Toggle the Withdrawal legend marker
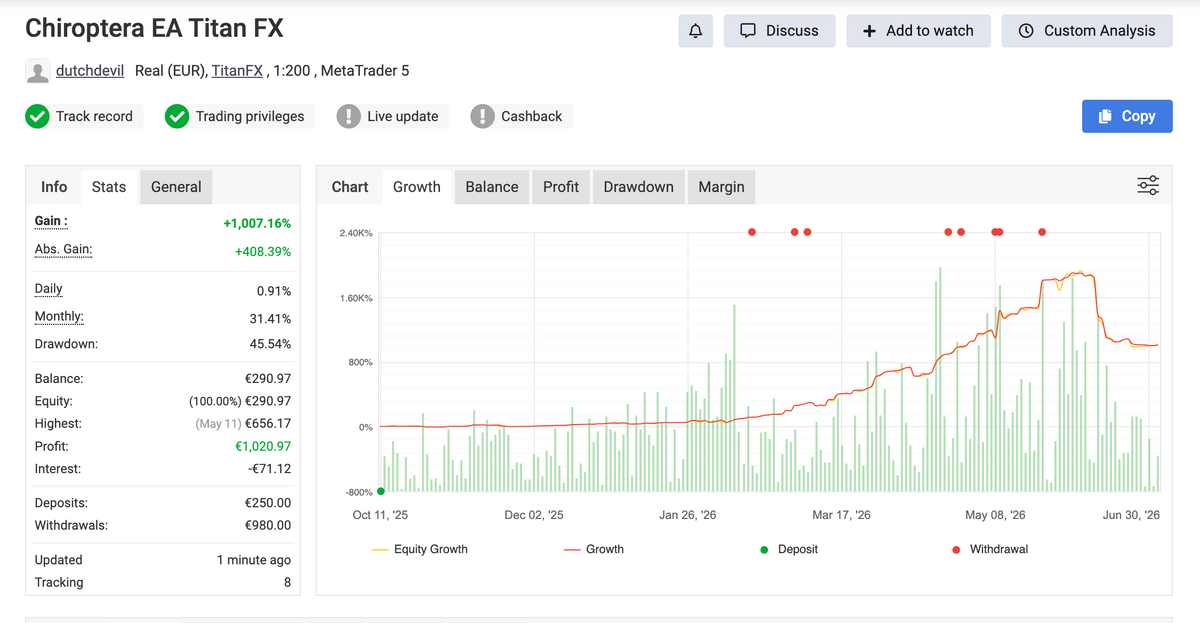Image resolution: width=1200 pixels, height=623 pixels. click(x=990, y=549)
